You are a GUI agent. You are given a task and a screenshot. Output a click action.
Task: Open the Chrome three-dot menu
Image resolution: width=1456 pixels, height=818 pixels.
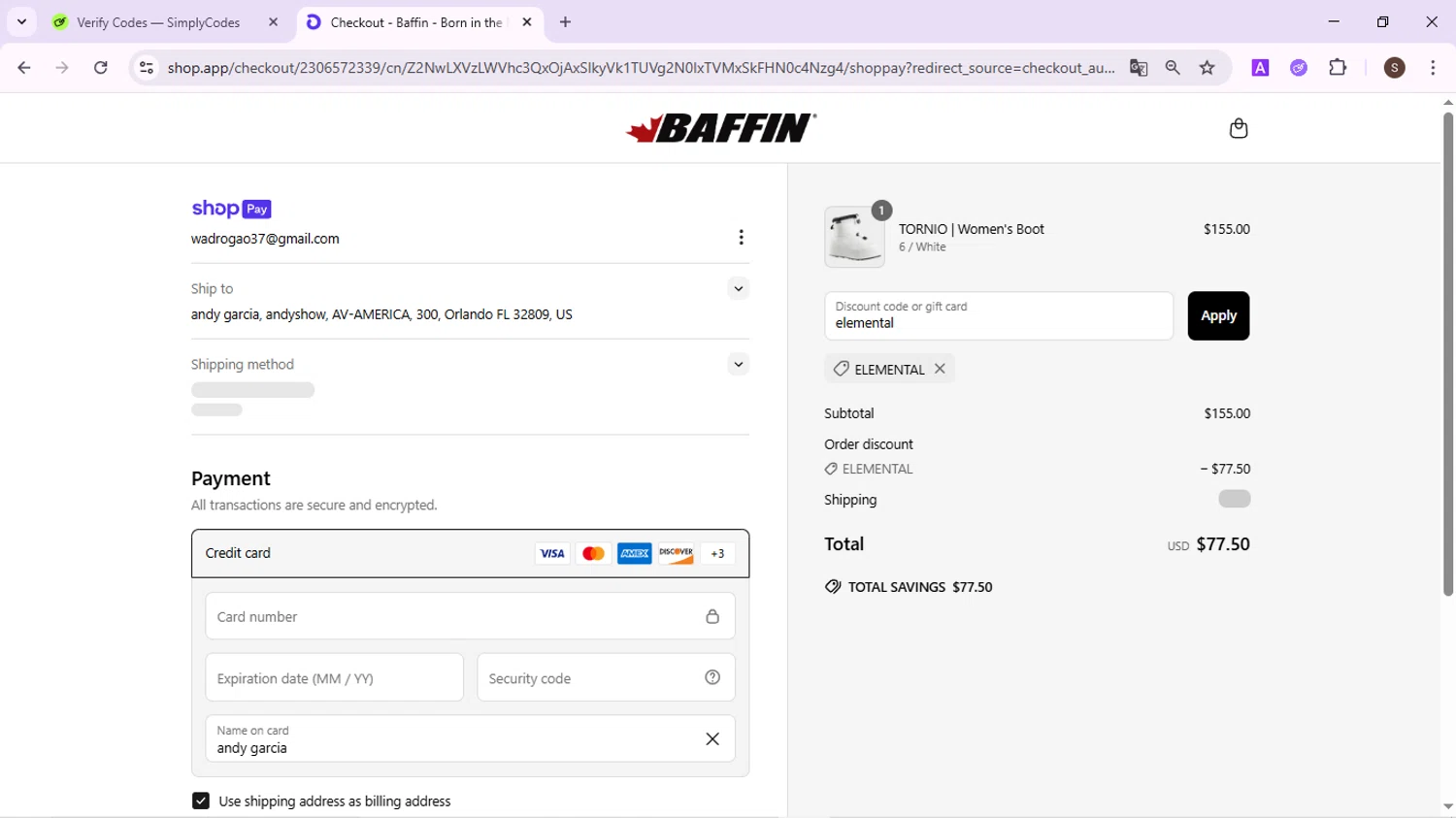pos(1433,68)
